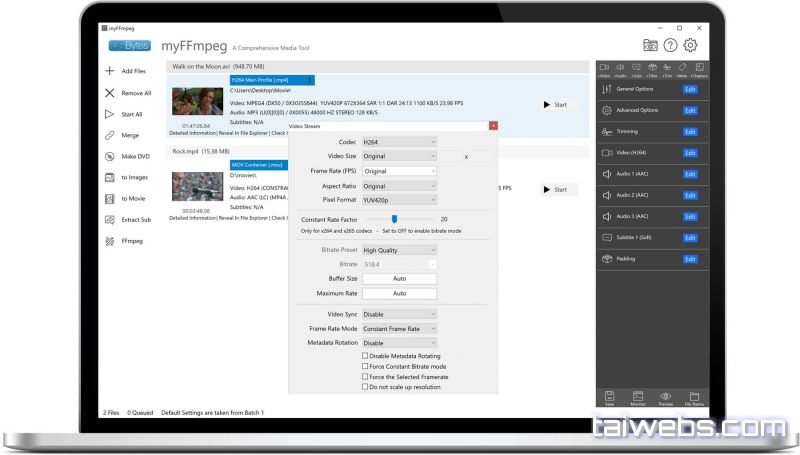This screenshot has height=455, width=800.
Task: Open the Video Size dropdown
Action: [x=399, y=156]
